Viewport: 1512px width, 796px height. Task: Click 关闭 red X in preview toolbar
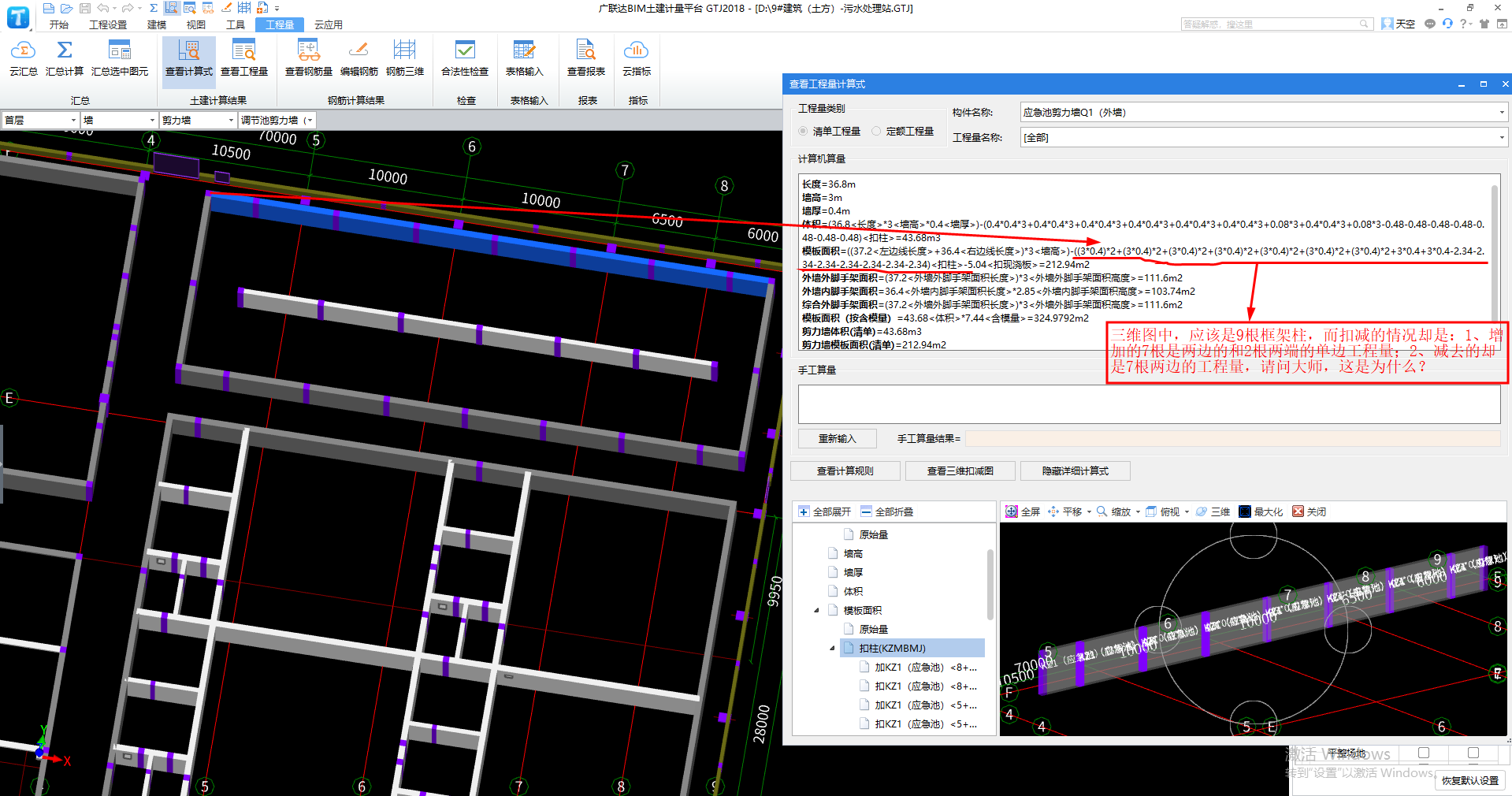tap(1310, 511)
